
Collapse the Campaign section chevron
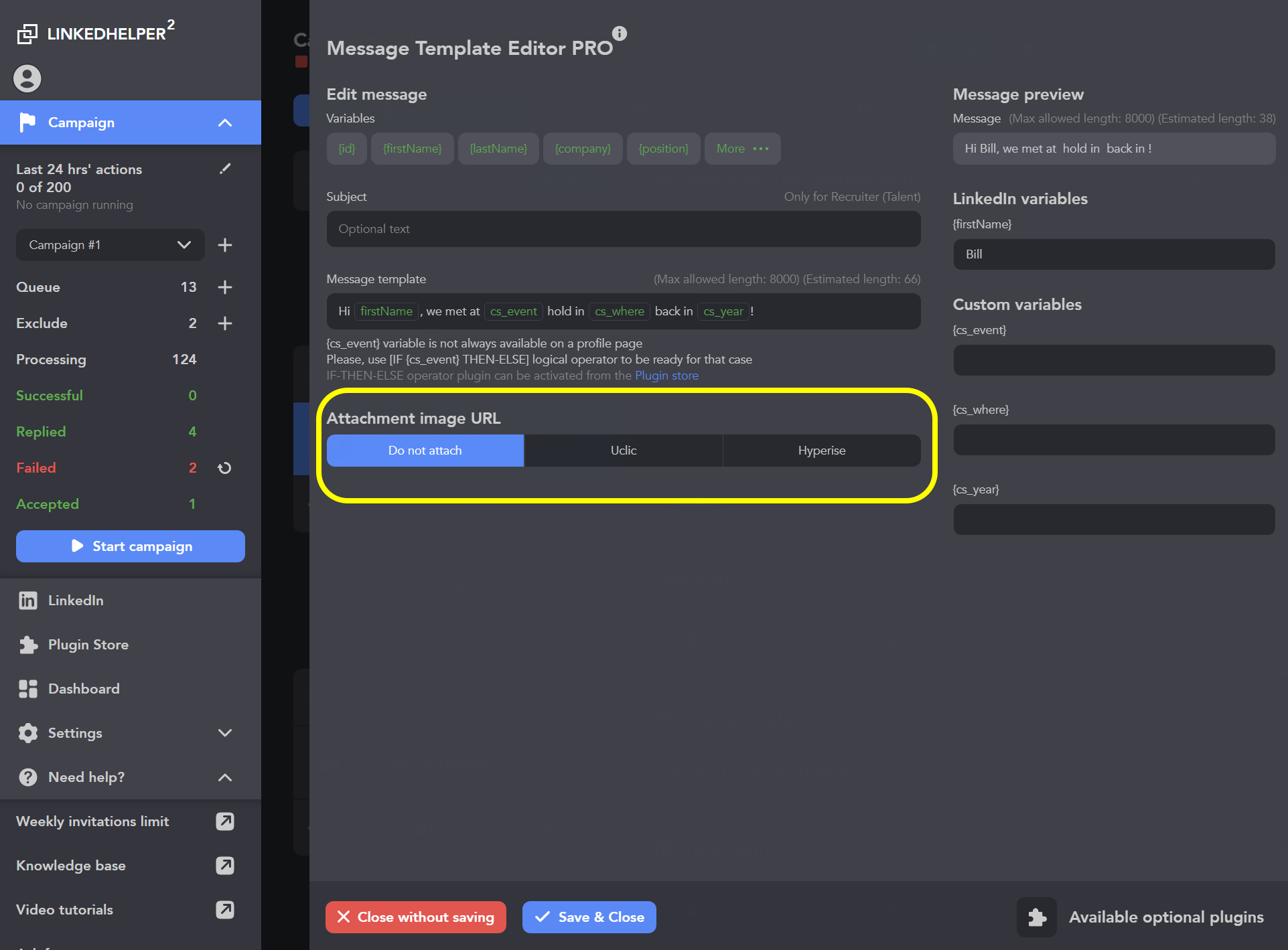(x=225, y=123)
